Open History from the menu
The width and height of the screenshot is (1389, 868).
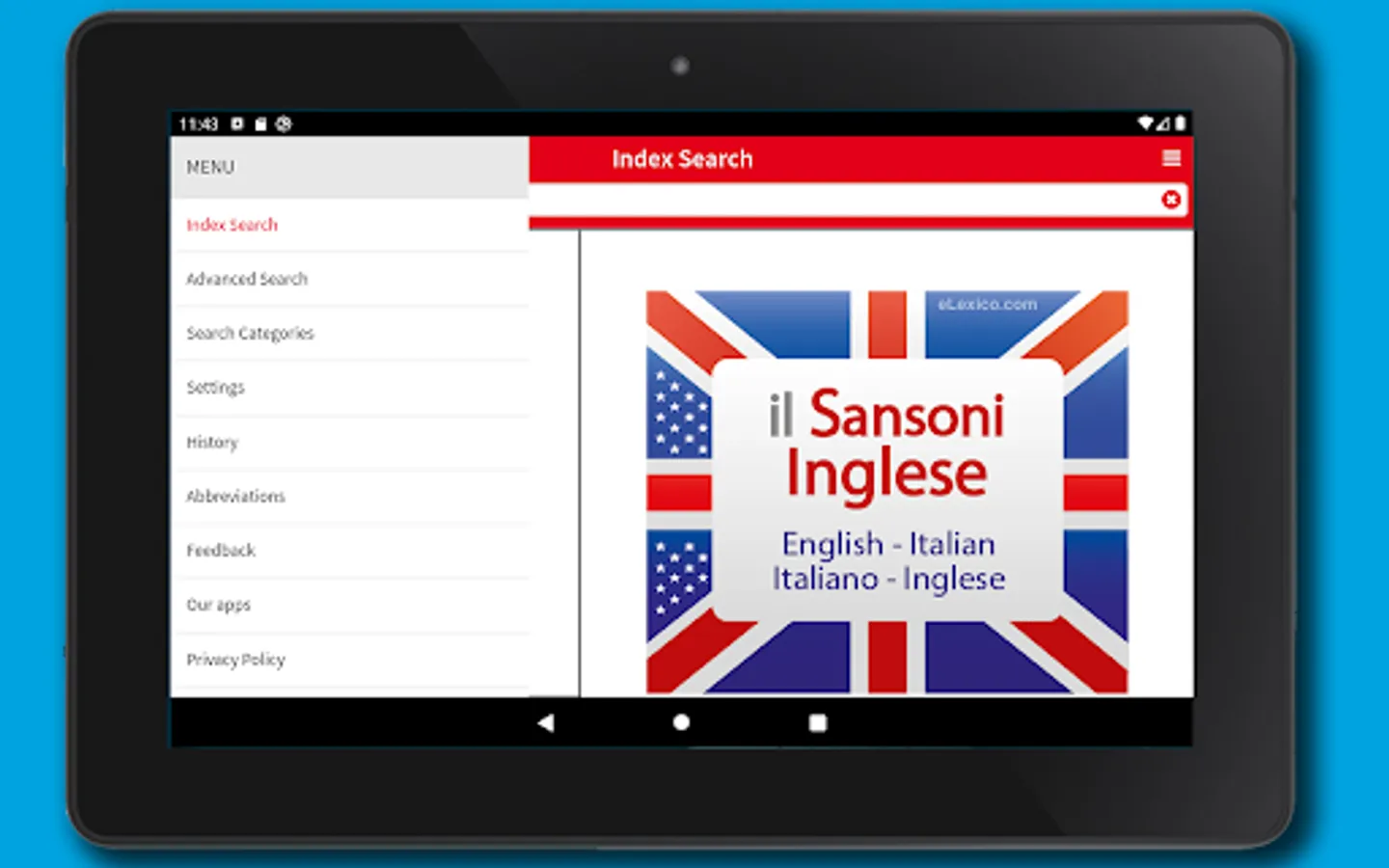tap(350, 443)
